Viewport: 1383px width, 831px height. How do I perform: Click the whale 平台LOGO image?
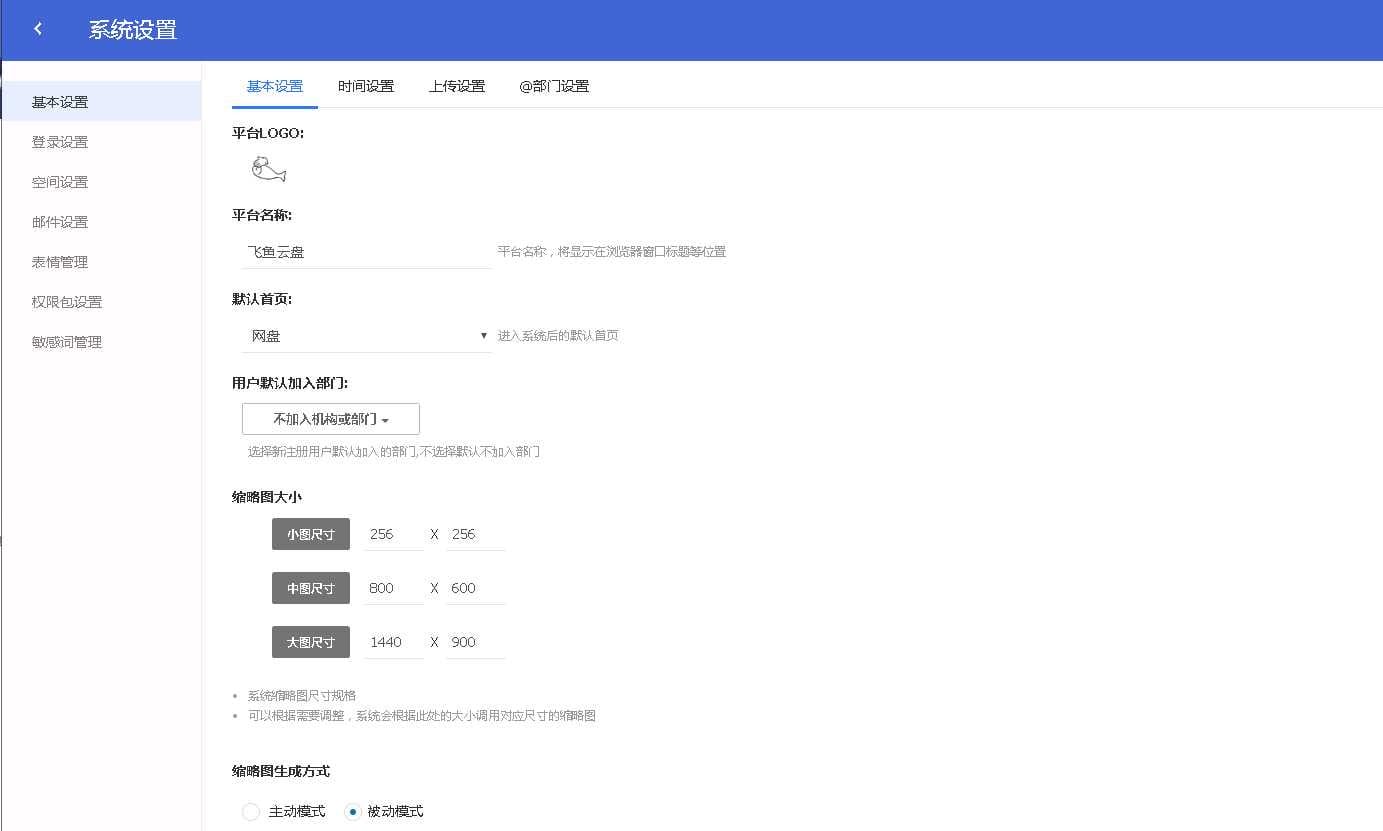tap(269, 169)
